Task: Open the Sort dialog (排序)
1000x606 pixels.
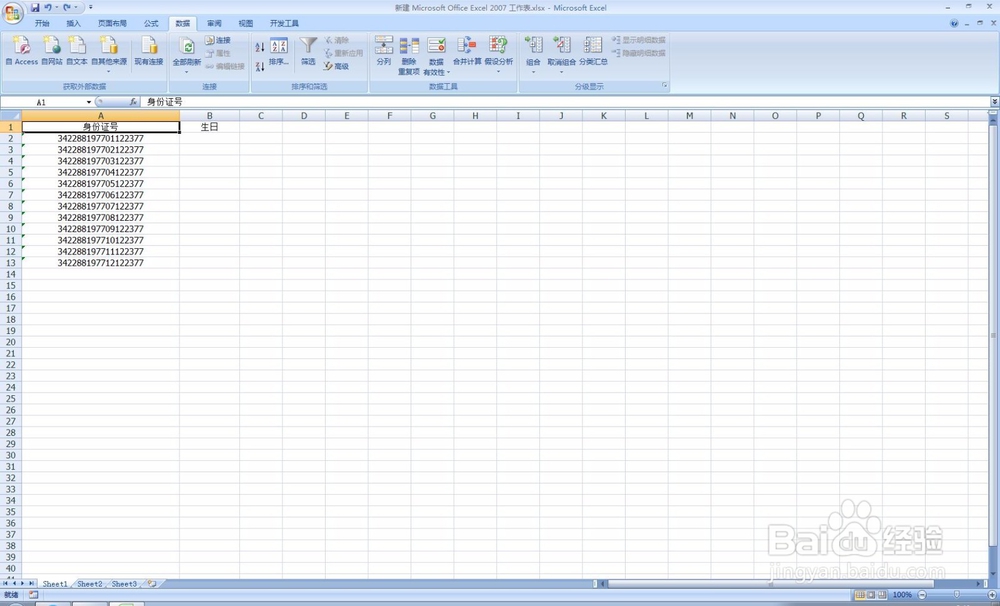Action: (x=279, y=51)
